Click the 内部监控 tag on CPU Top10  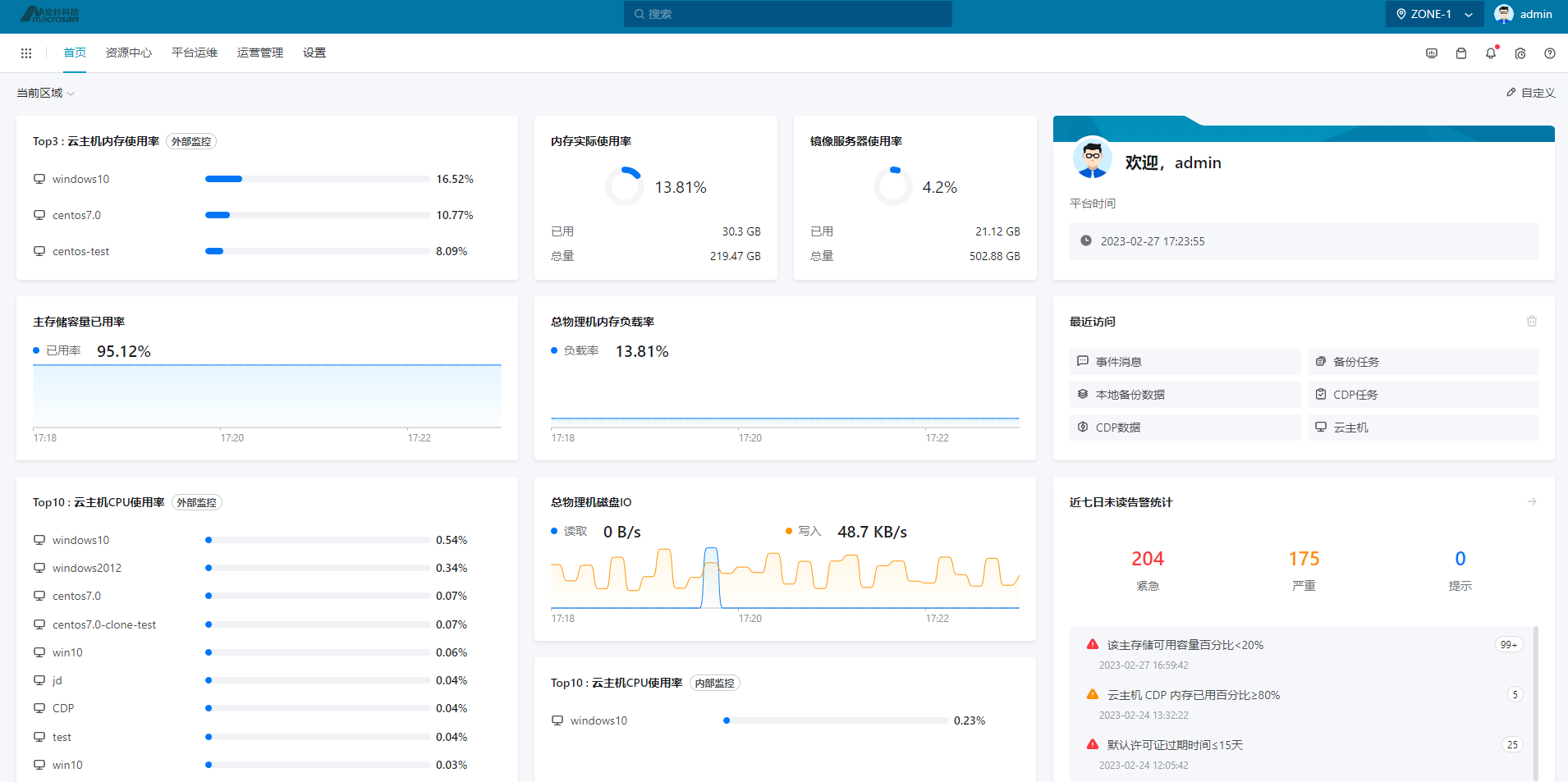click(x=715, y=683)
